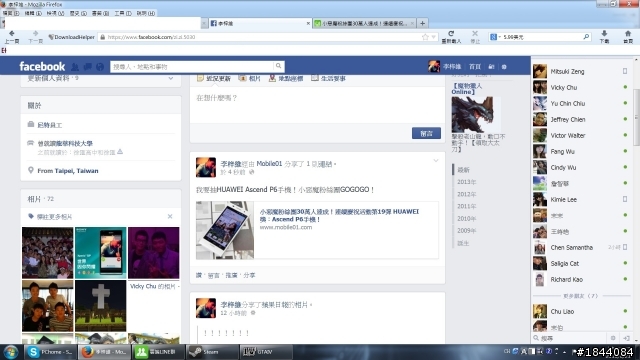
Task: Open Facebook messages icon
Action: pyautogui.click(x=87, y=67)
